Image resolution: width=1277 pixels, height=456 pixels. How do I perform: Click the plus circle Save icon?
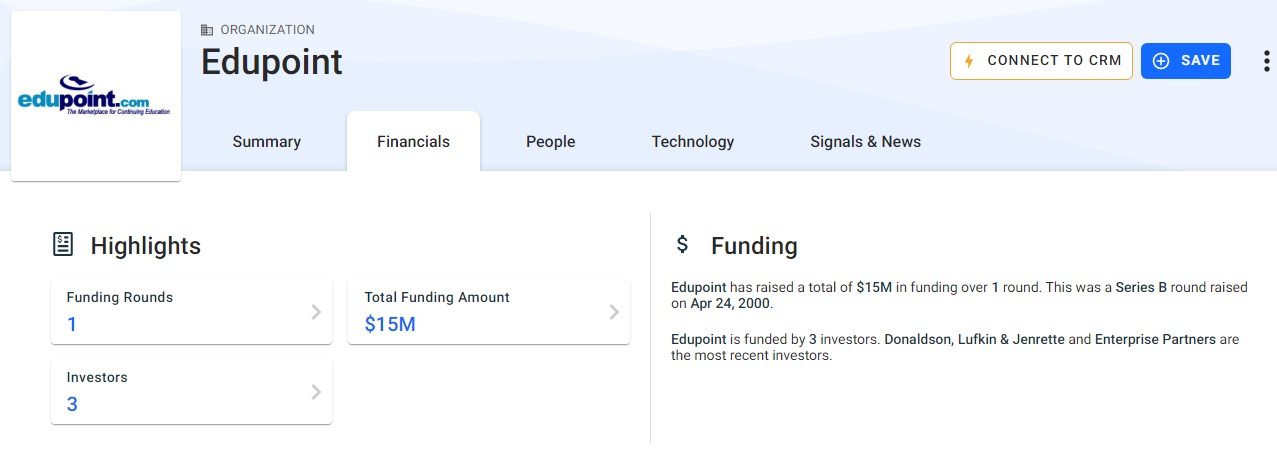click(x=1161, y=61)
